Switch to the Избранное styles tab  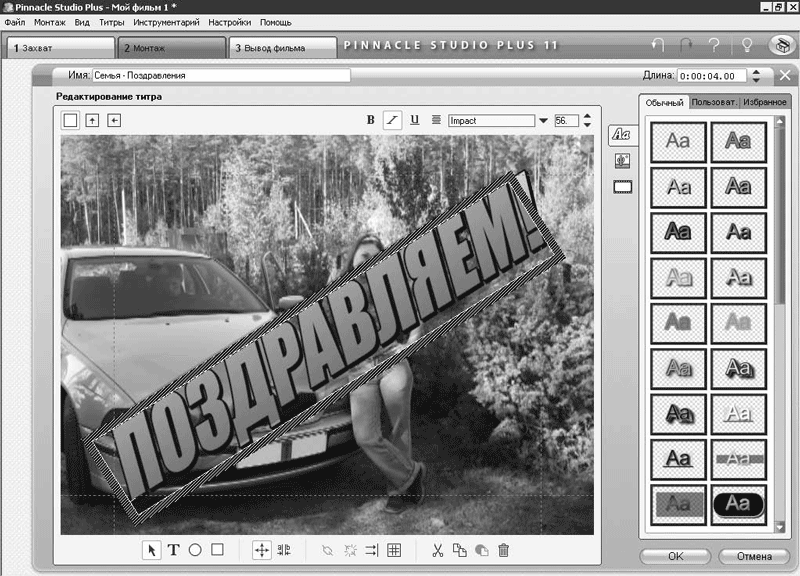[x=765, y=102]
